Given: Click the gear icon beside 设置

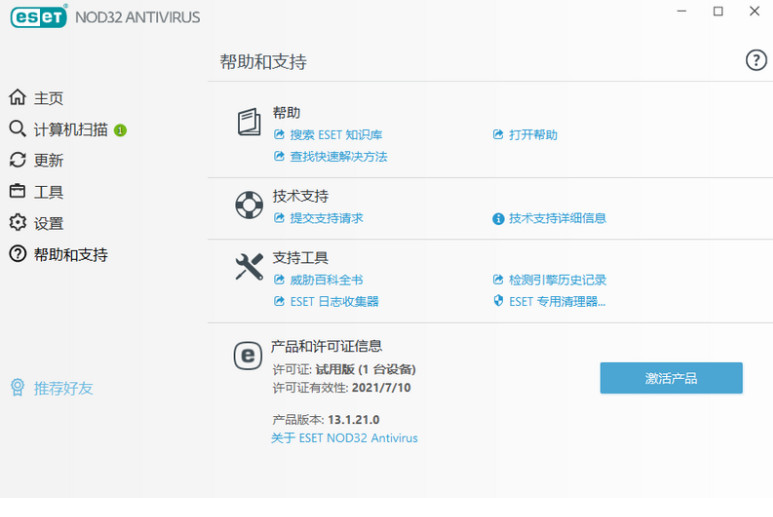Looking at the screenshot, I should [17, 222].
